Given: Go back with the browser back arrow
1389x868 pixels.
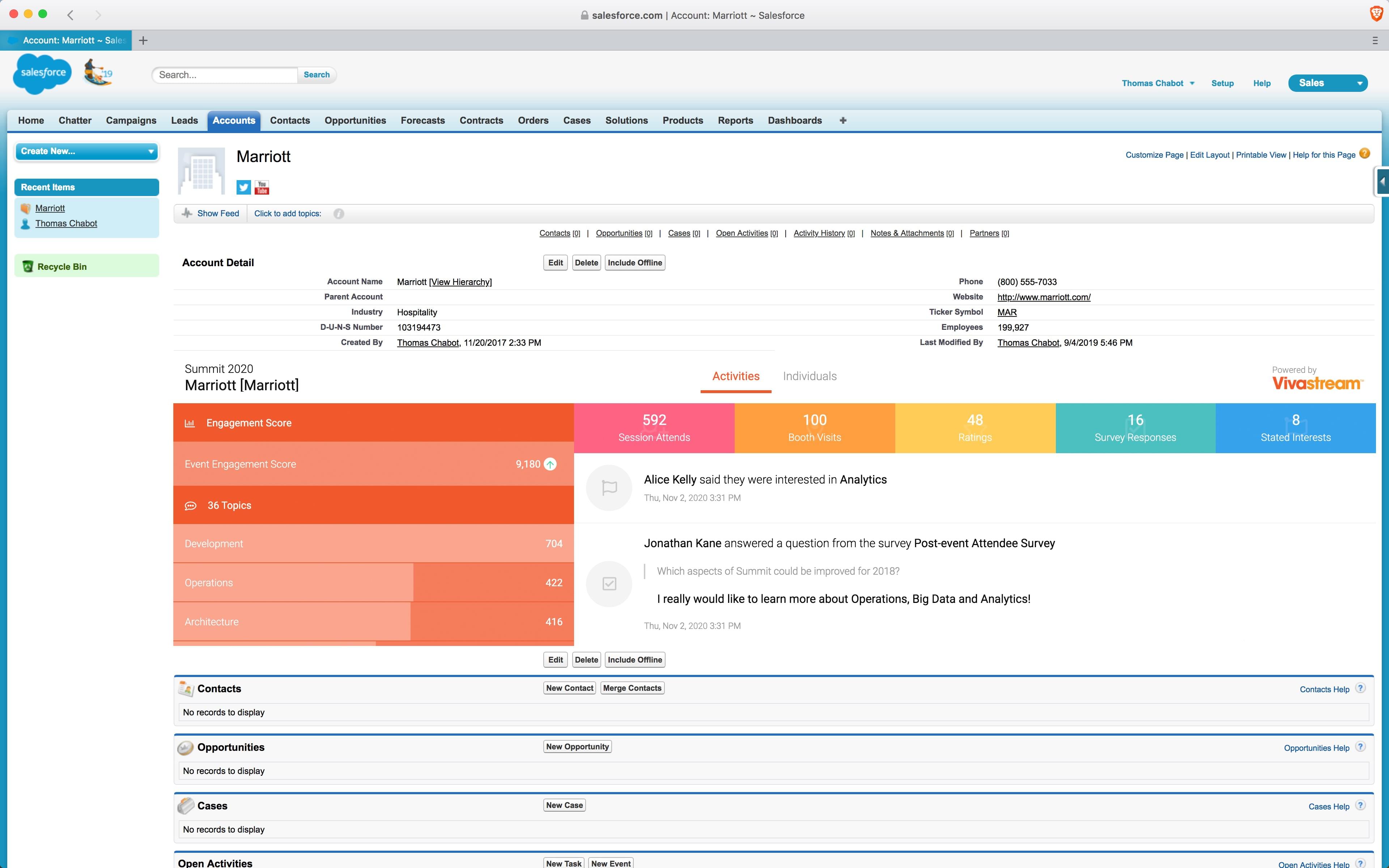Looking at the screenshot, I should [x=71, y=15].
